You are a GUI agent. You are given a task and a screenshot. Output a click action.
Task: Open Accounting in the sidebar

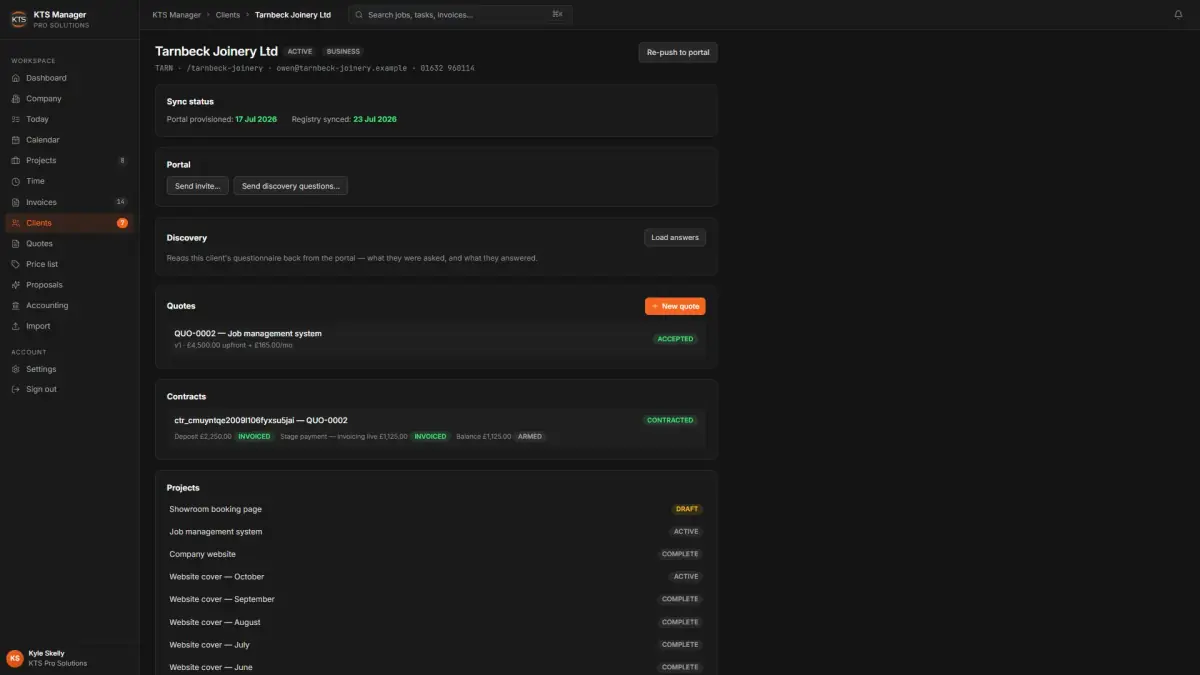(x=69, y=306)
